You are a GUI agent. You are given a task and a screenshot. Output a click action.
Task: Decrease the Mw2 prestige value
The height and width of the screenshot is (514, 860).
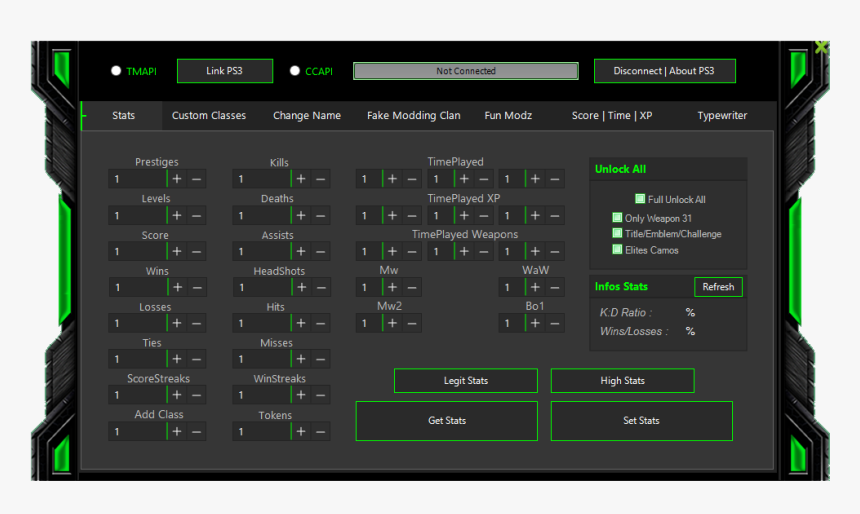[x=411, y=324]
